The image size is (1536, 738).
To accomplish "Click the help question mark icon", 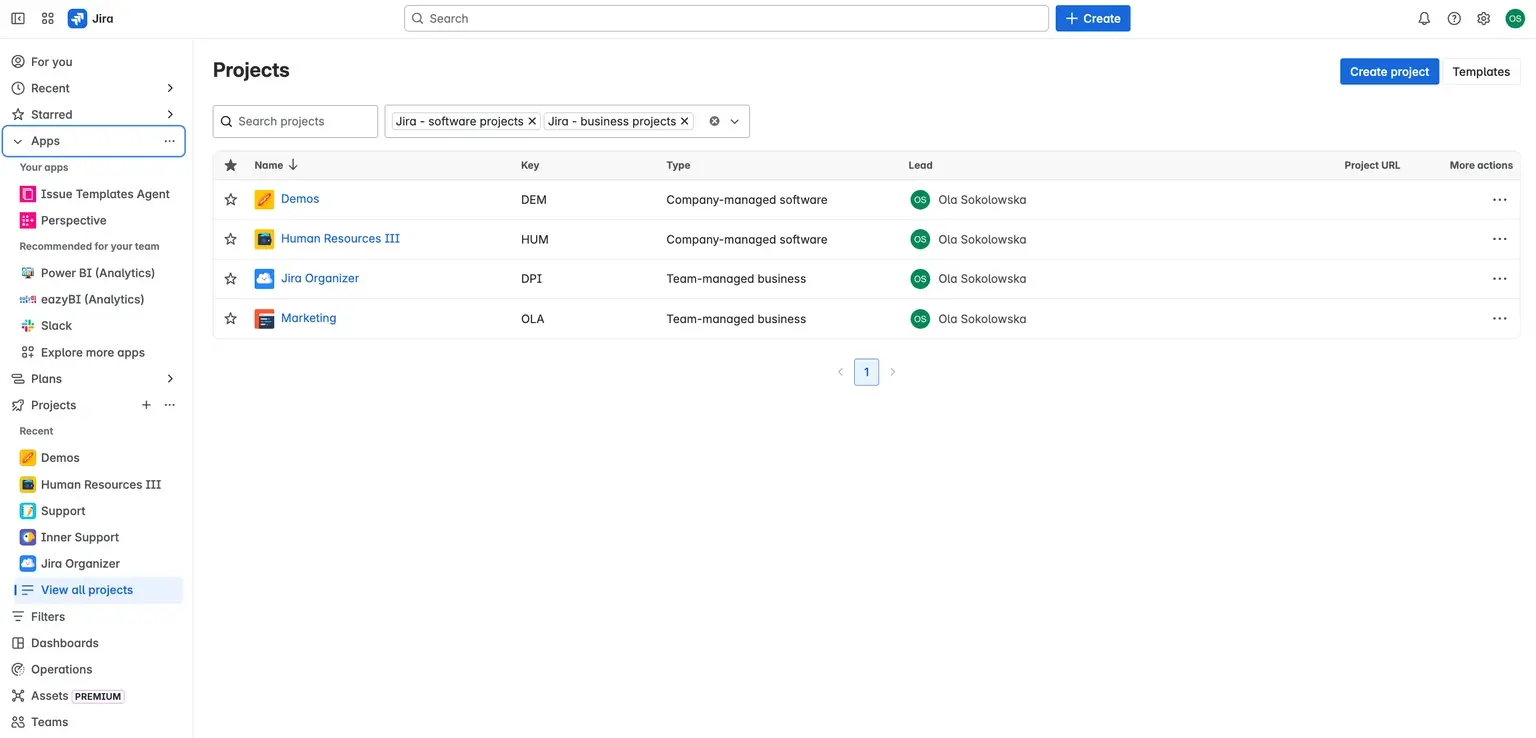I will click(x=1453, y=18).
